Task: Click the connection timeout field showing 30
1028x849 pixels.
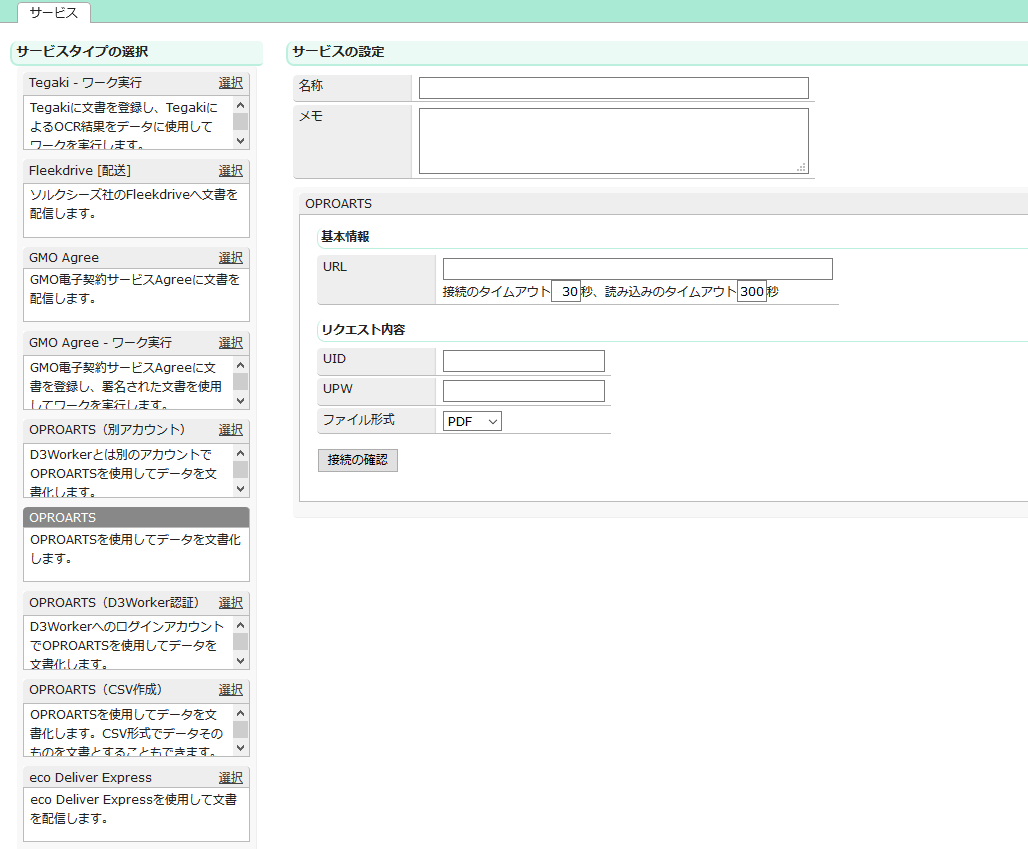Action: tap(566, 293)
